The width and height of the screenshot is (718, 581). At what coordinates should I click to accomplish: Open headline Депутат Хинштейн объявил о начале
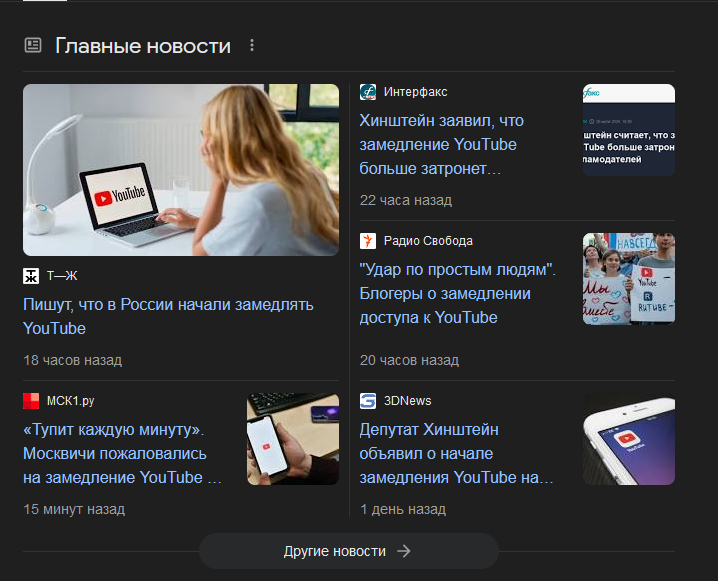(457, 453)
